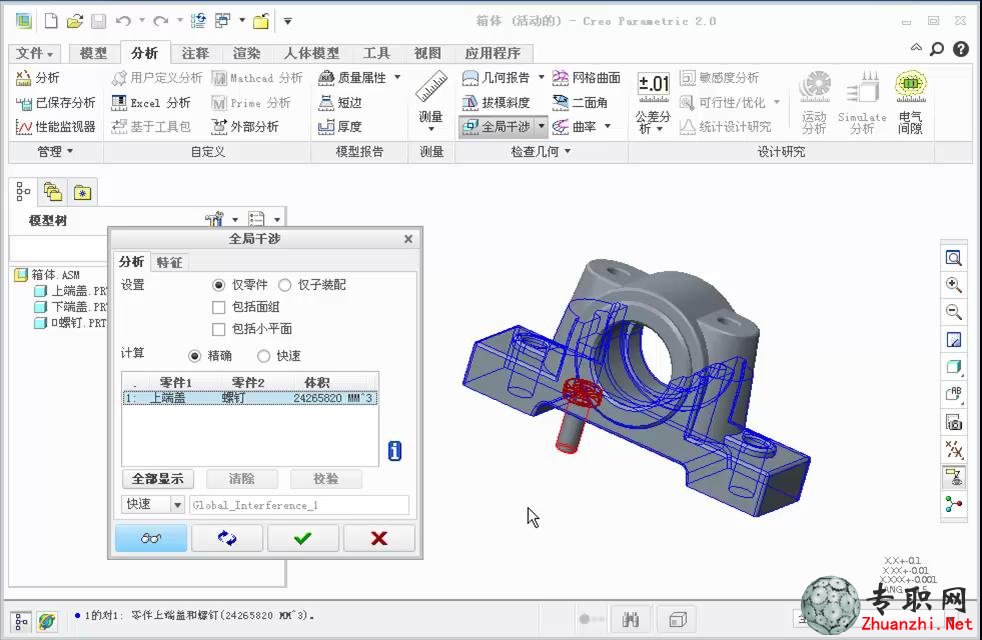Select the 仅零件 radio option
This screenshot has width=982, height=640.
pyautogui.click(x=219, y=285)
